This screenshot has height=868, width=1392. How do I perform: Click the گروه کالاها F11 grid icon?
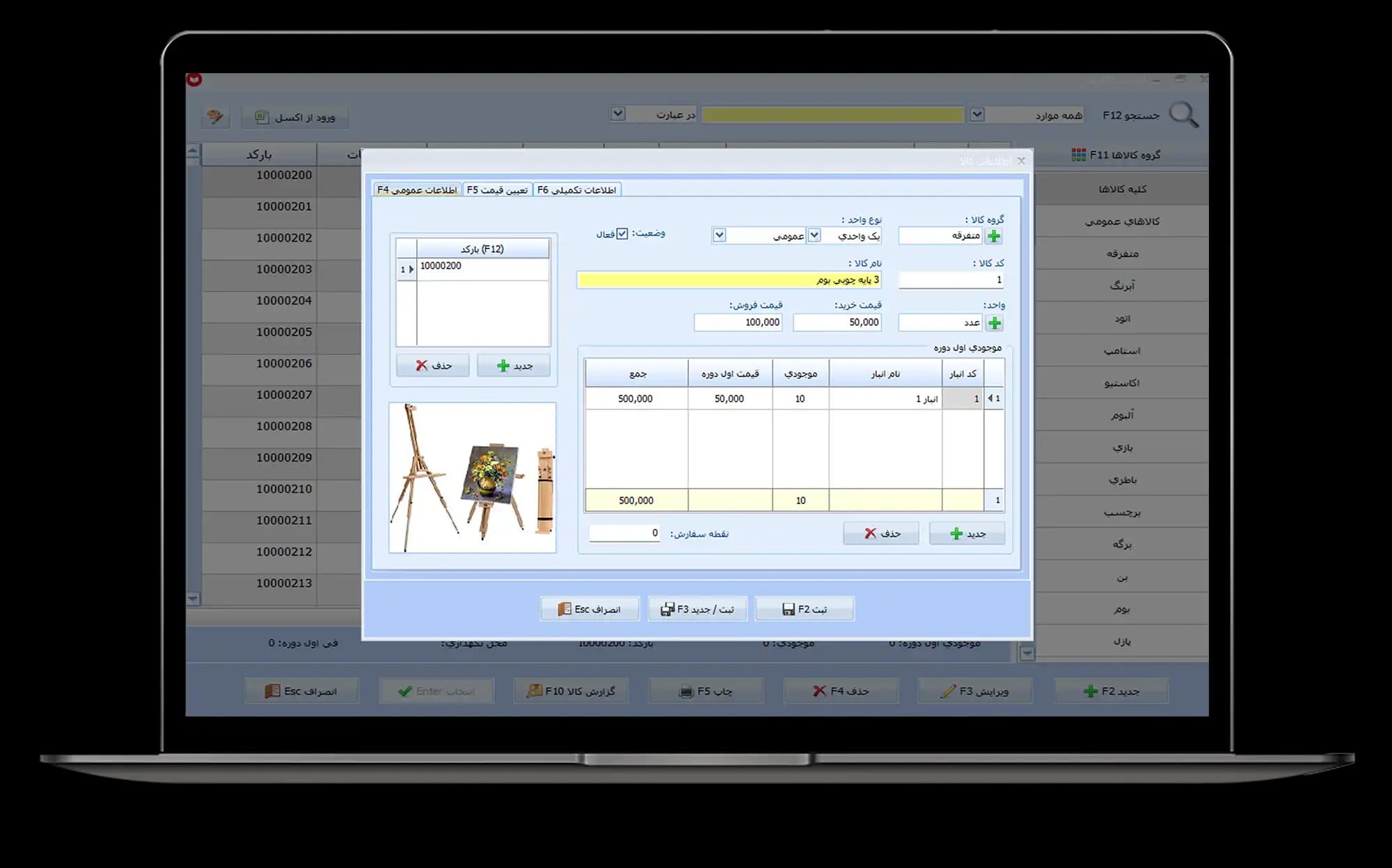(x=1078, y=155)
